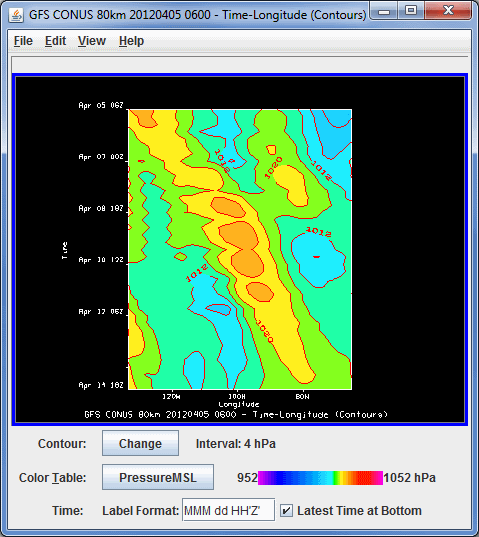Minimize the Time-Longitude window
Image resolution: width=479 pixels, height=537 pixels.
tap(384, 10)
